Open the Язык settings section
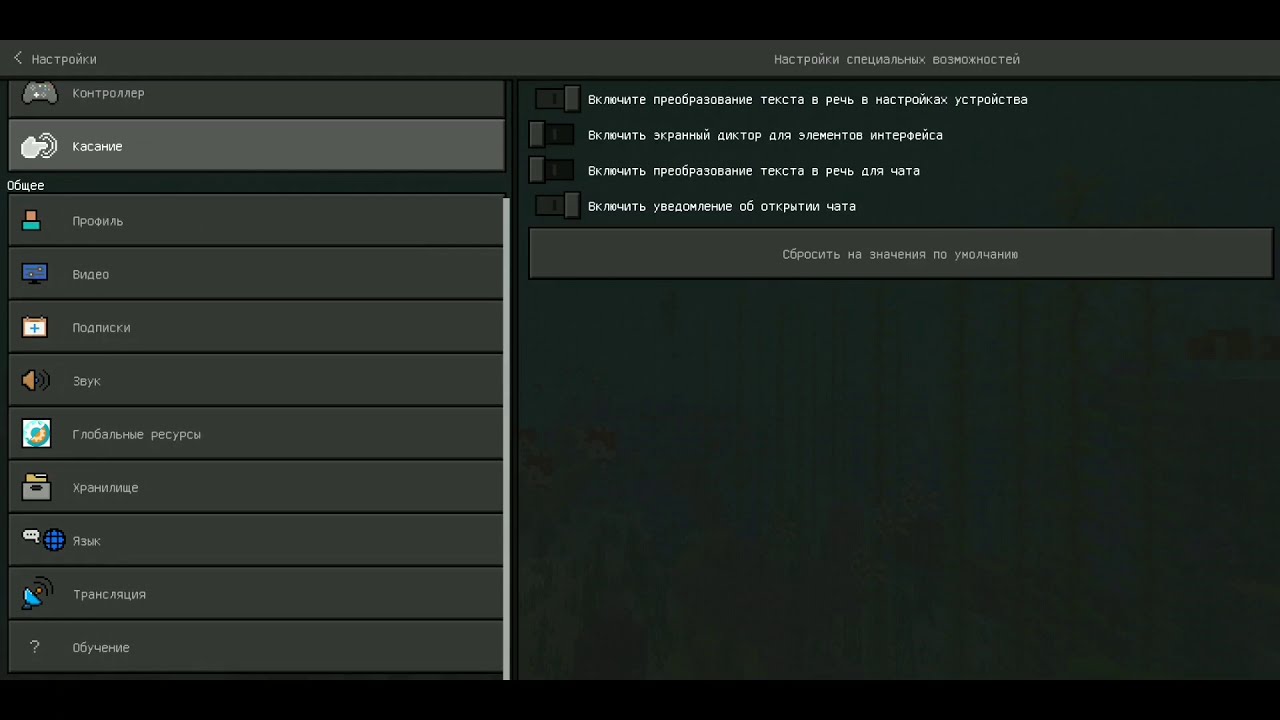Screen dimensions: 1280x720 pos(256,540)
